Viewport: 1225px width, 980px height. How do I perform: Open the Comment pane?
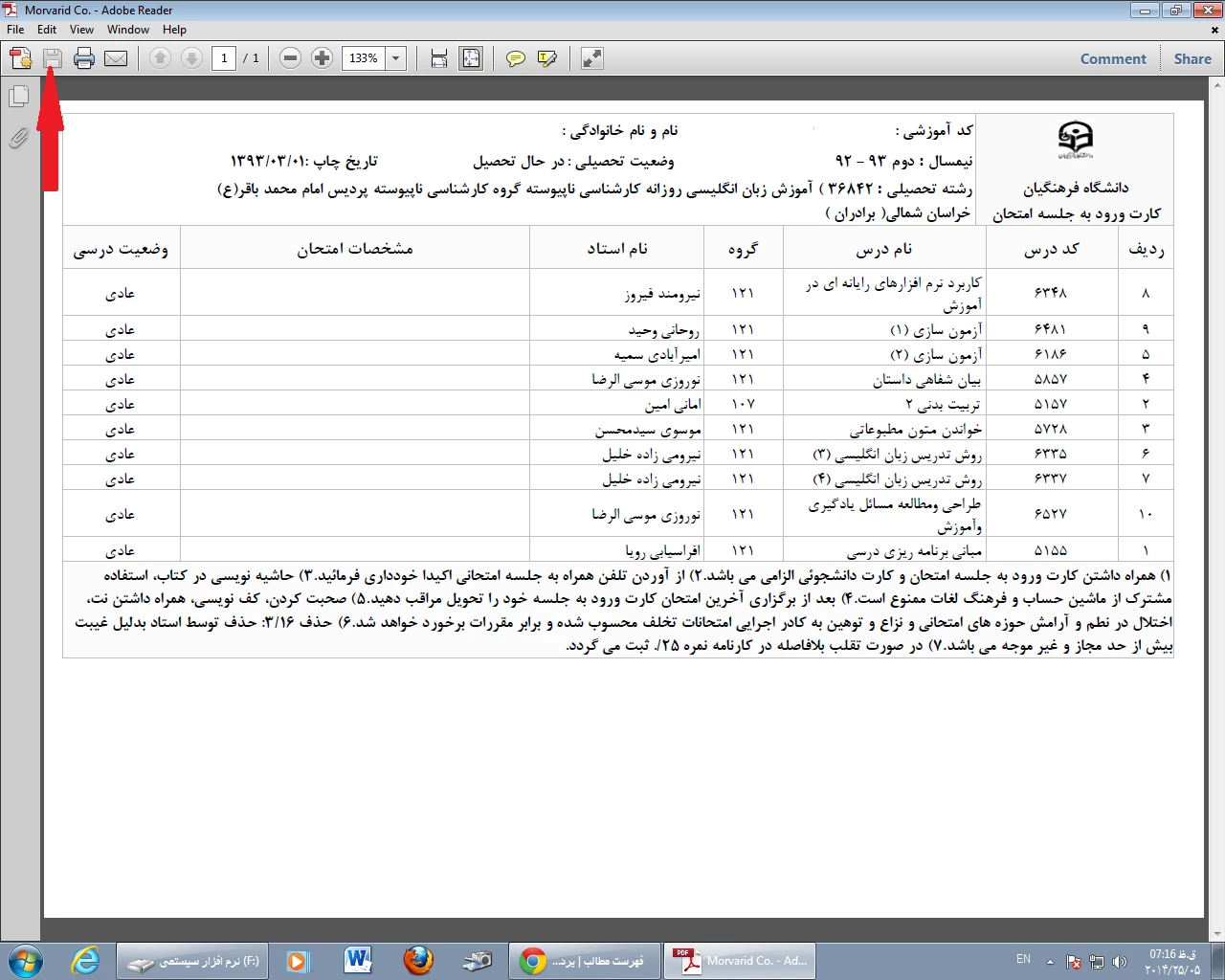click(x=1113, y=58)
